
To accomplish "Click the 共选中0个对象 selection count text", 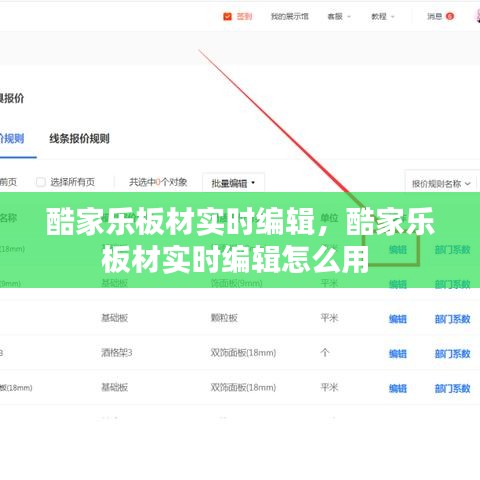I will [x=158, y=182].
